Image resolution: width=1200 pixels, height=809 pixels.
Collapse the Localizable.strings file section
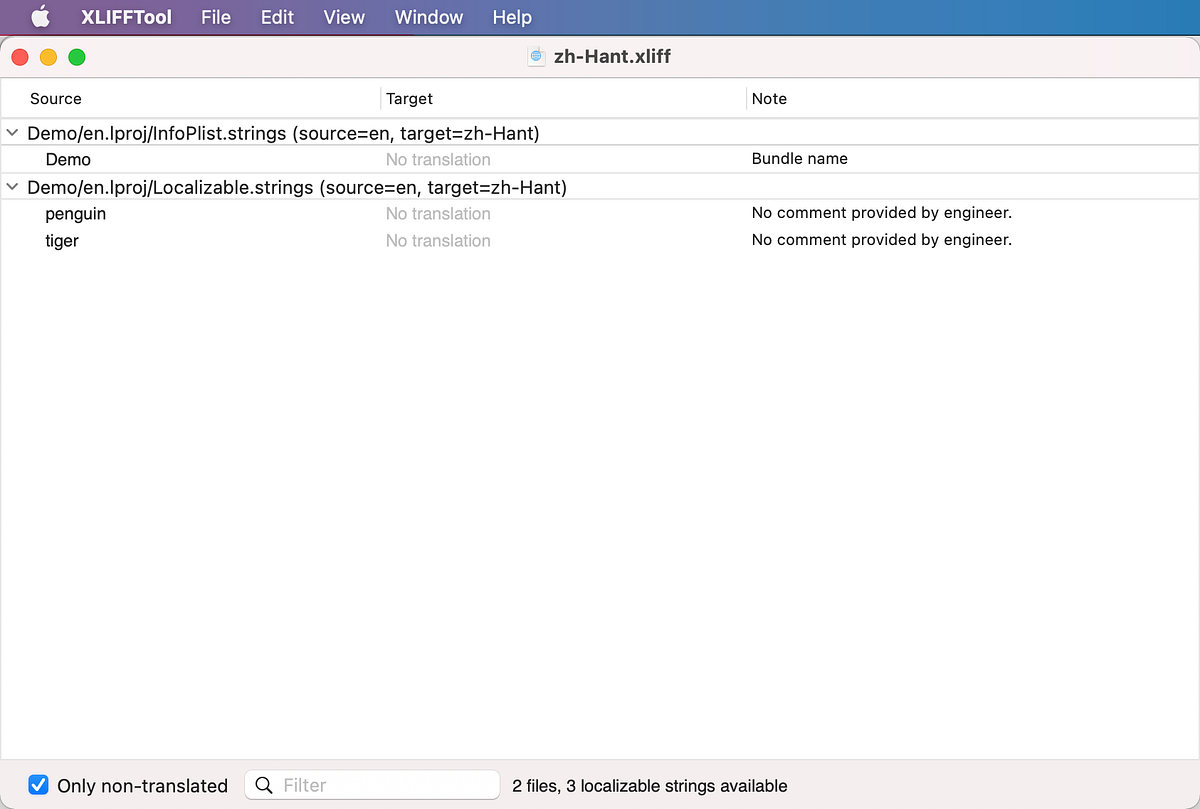(x=11, y=187)
